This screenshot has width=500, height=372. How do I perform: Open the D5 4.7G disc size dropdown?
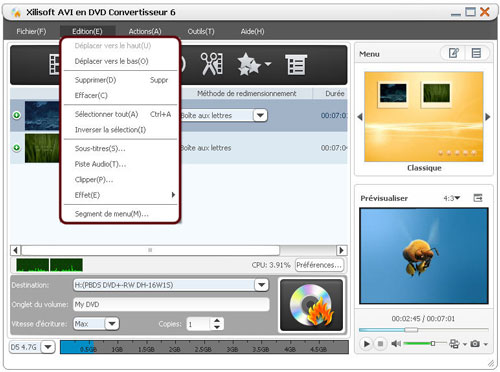(48, 347)
